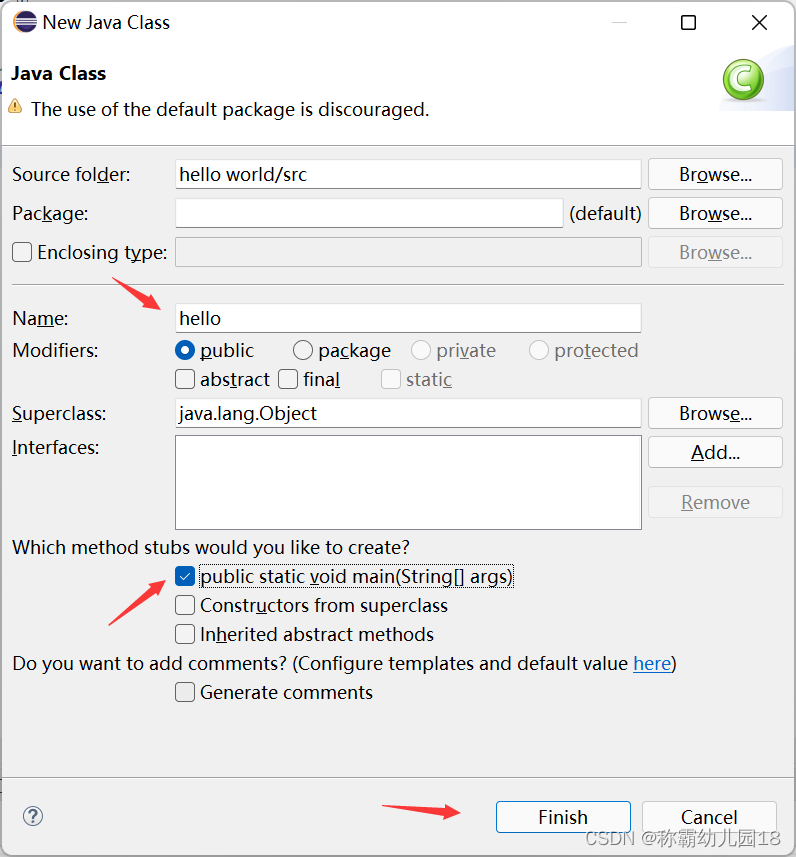Check the final modifier
Viewport: 796px width, 857px height.
(x=285, y=379)
